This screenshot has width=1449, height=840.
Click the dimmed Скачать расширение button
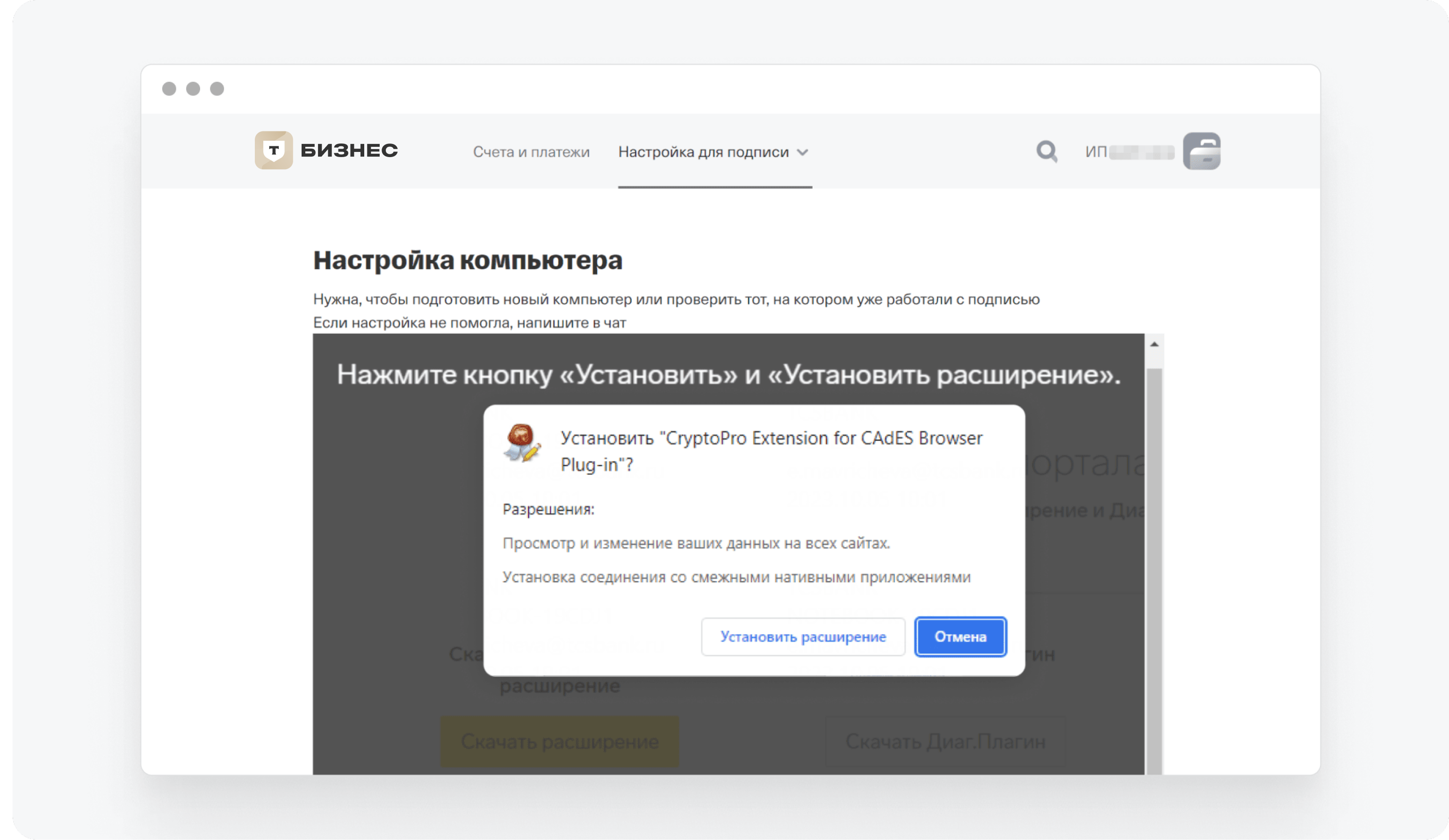560,741
